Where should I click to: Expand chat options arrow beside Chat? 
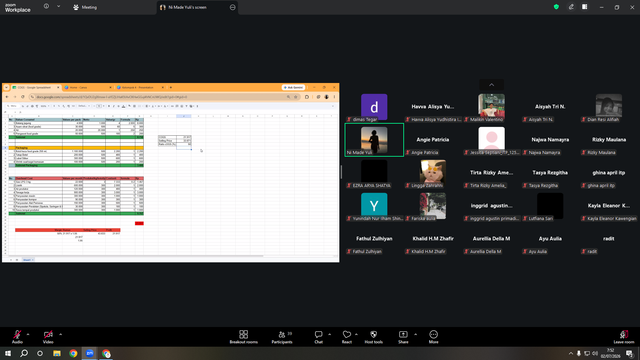pyautogui.click(x=329, y=334)
